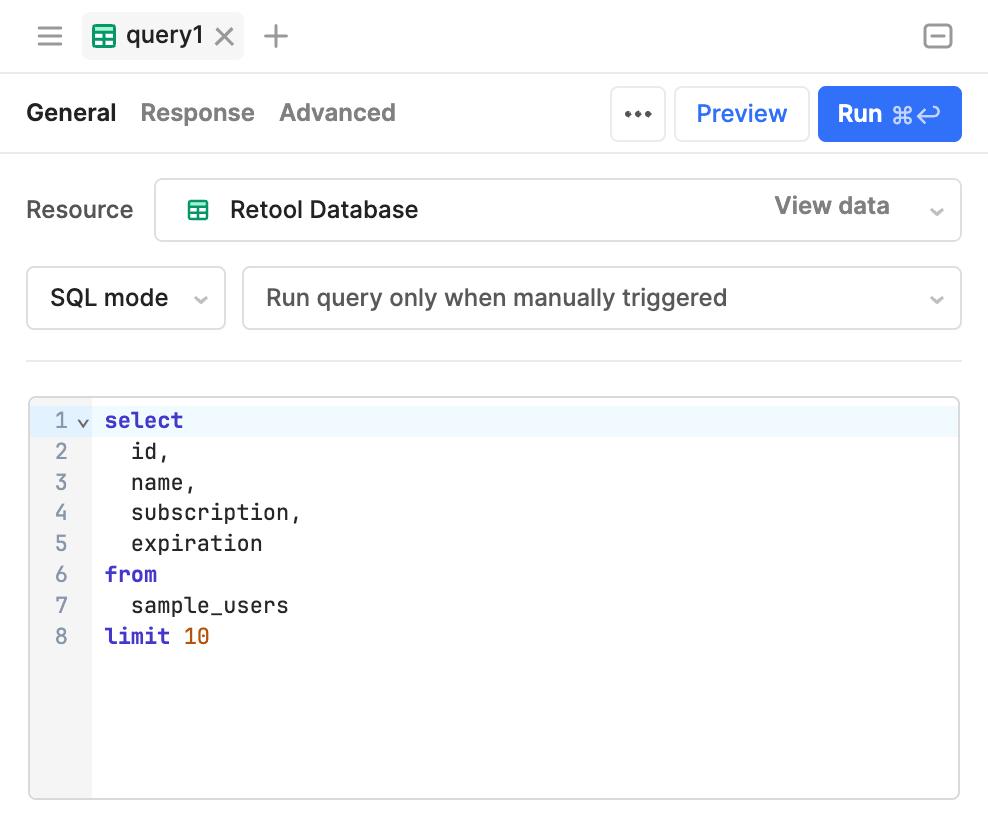
Task: Open View data for Retool Database
Action: pyautogui.click(x=831, y=206)
